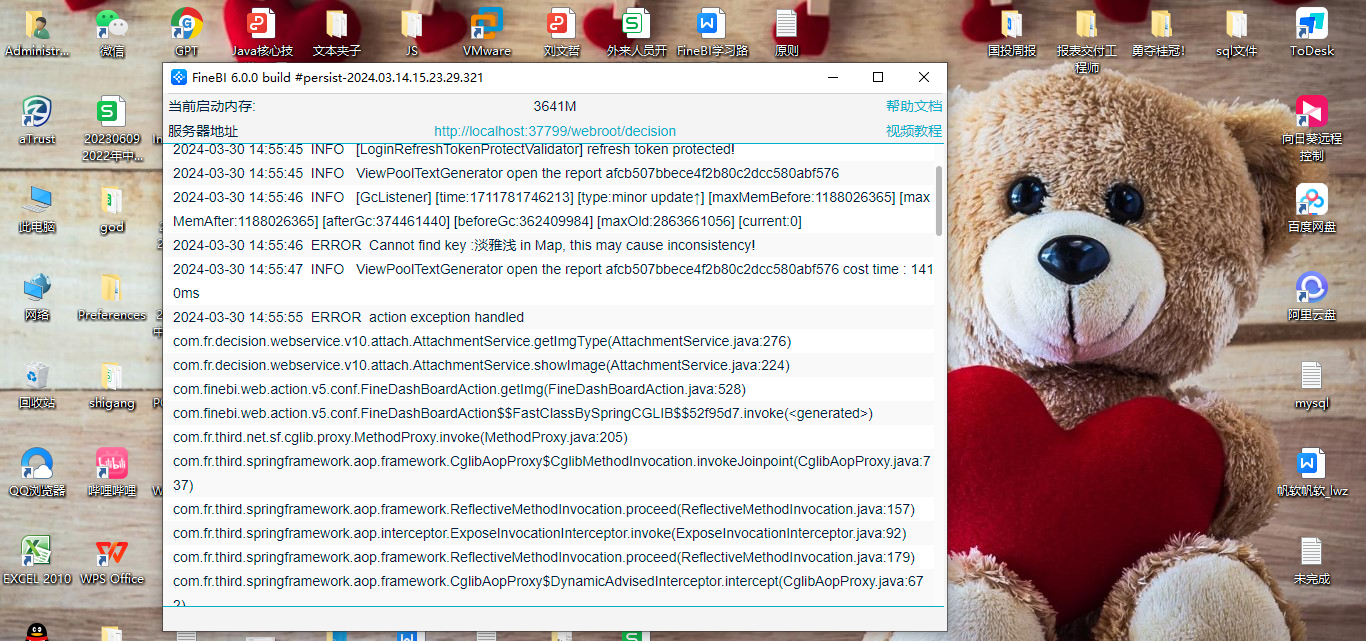Maximize the FineBI window
The width and height of the screenshot is (1366, 641).
point(878,77)
